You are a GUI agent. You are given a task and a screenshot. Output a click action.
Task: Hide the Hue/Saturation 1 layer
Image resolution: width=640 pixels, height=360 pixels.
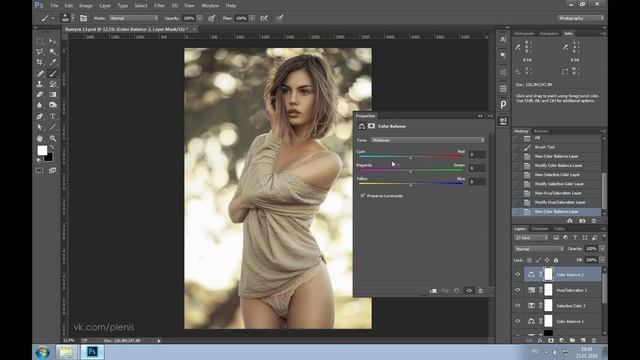point(518,290)
